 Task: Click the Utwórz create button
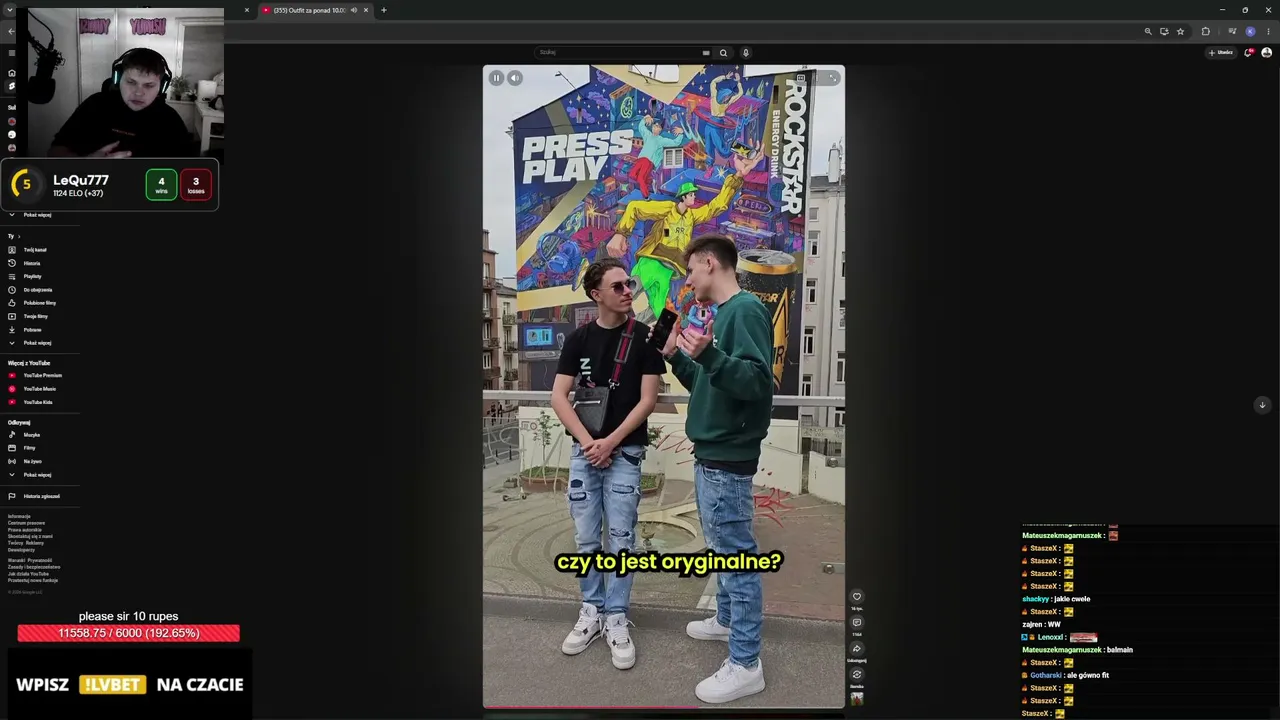click(1221, 53)
